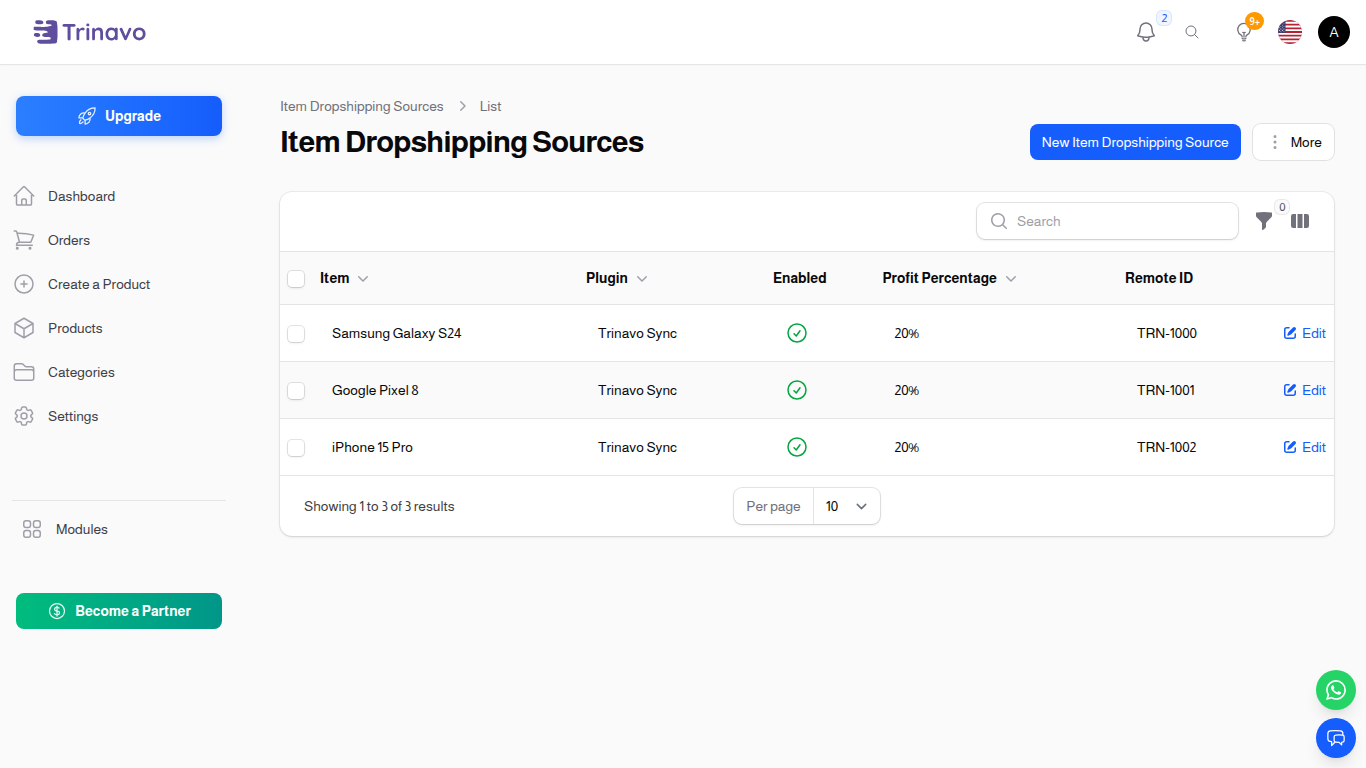Click Remote ID TRN-1002
1366x768 pixels.
coord(1167,447)
